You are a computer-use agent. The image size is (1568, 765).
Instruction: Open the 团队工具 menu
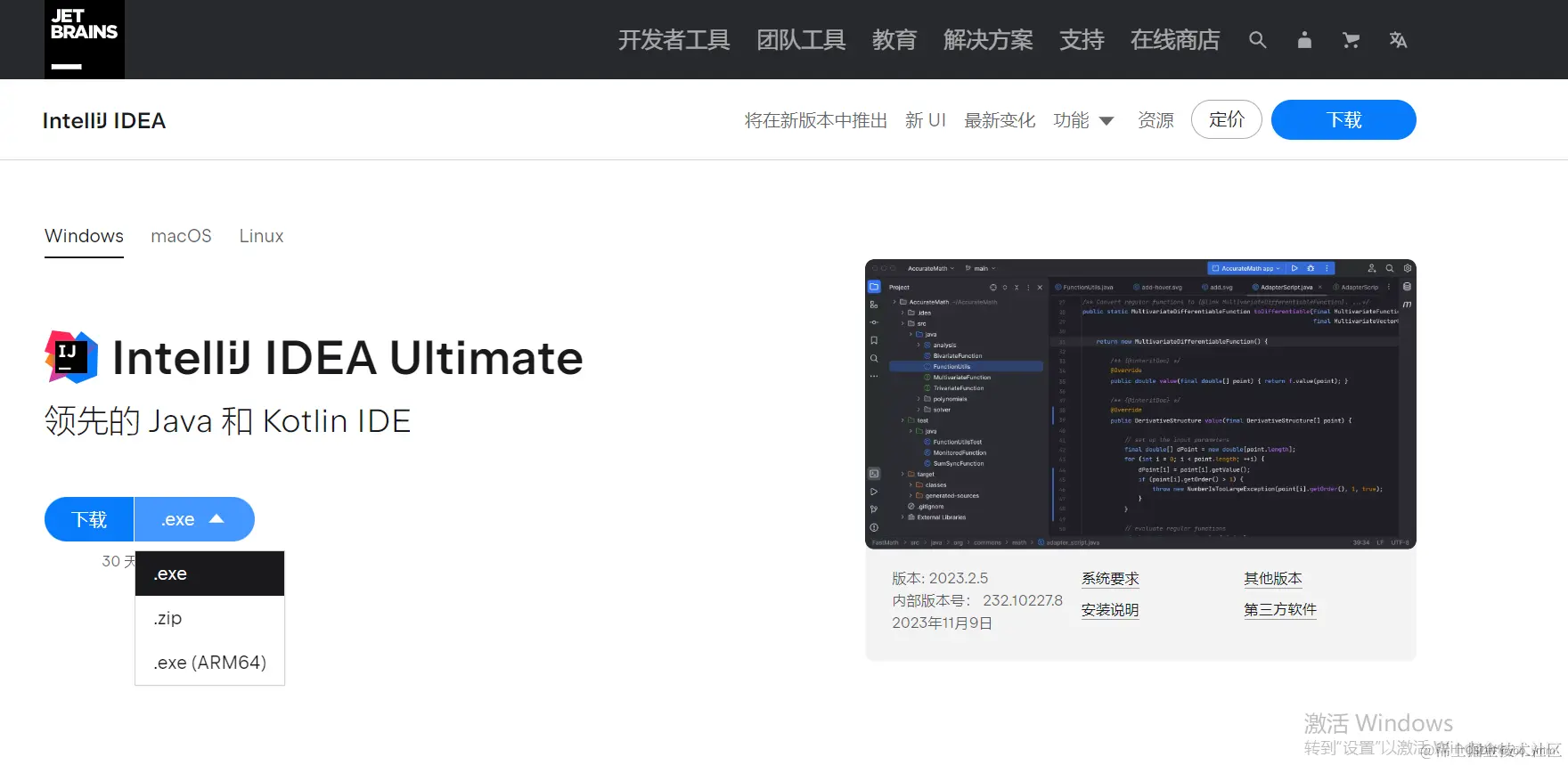pos(801,40)
